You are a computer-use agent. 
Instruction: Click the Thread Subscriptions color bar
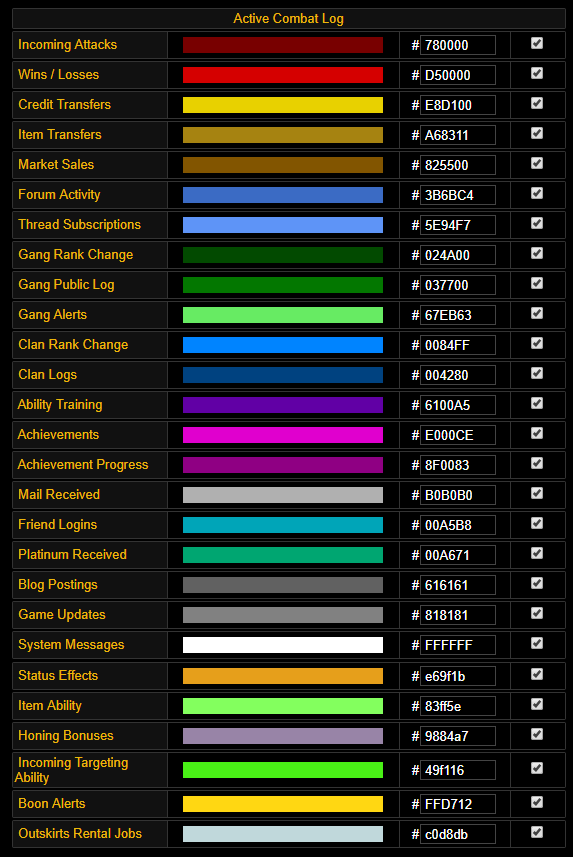(x=283, y=225)
